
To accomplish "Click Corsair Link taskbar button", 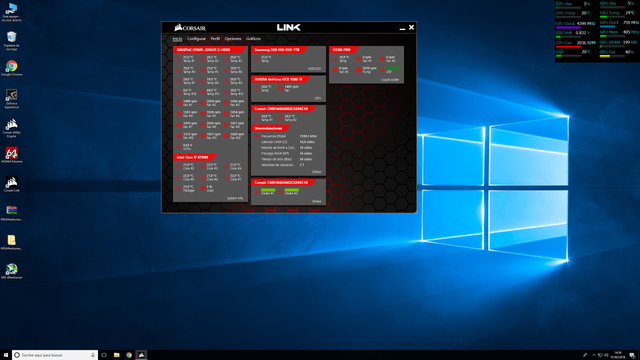I will tap(141, 355).
